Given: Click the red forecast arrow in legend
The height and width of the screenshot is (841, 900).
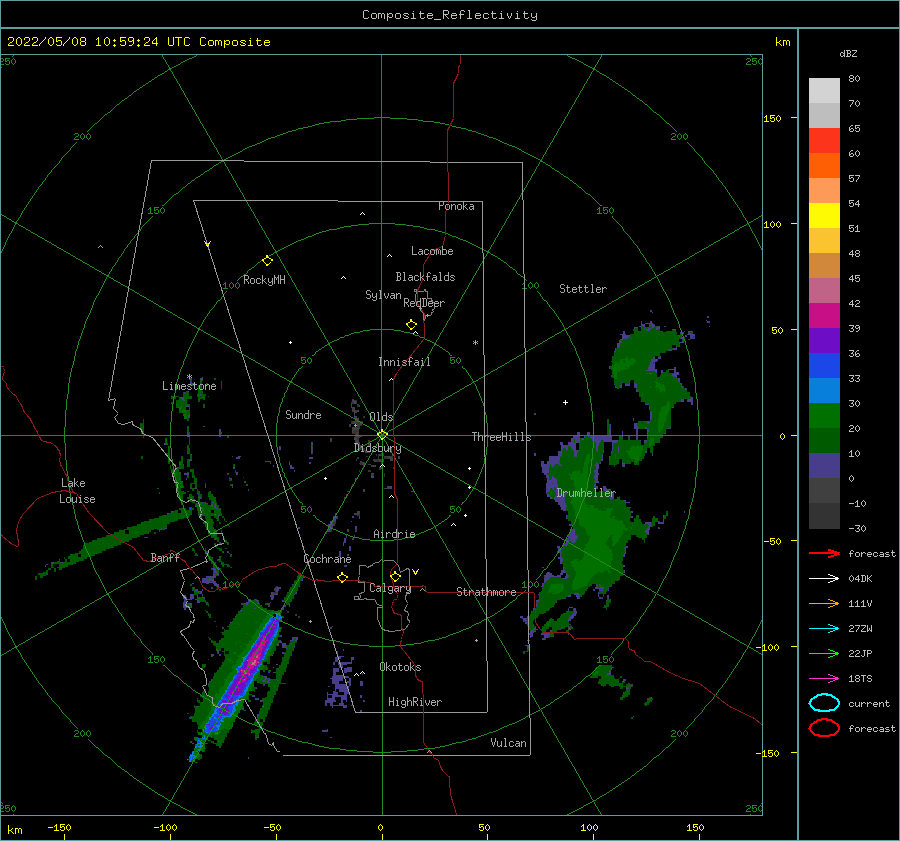Looking at the screenshot, I should (x=824, y=553).
